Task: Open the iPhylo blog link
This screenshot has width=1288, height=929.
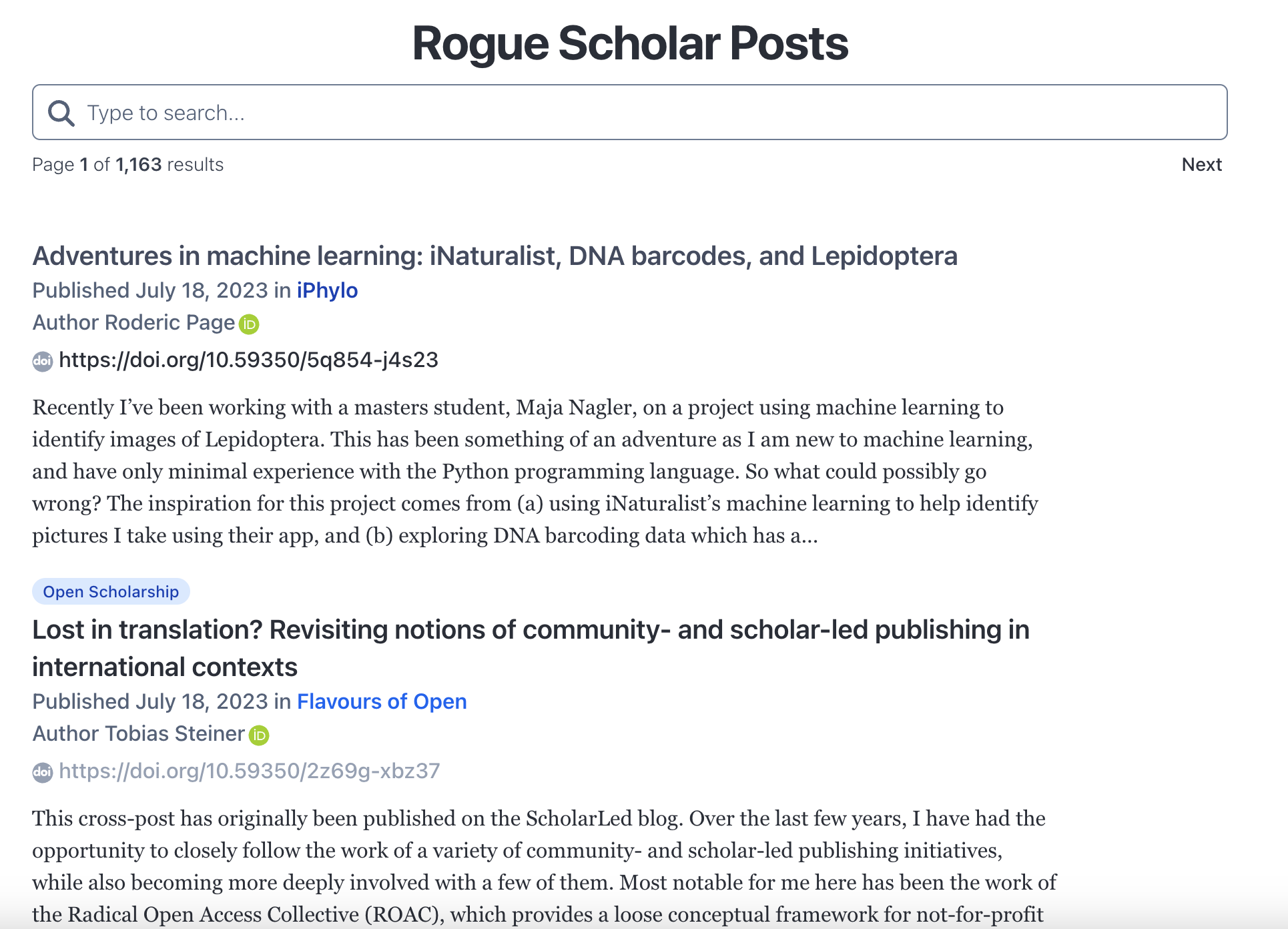Action: [327, 291]
